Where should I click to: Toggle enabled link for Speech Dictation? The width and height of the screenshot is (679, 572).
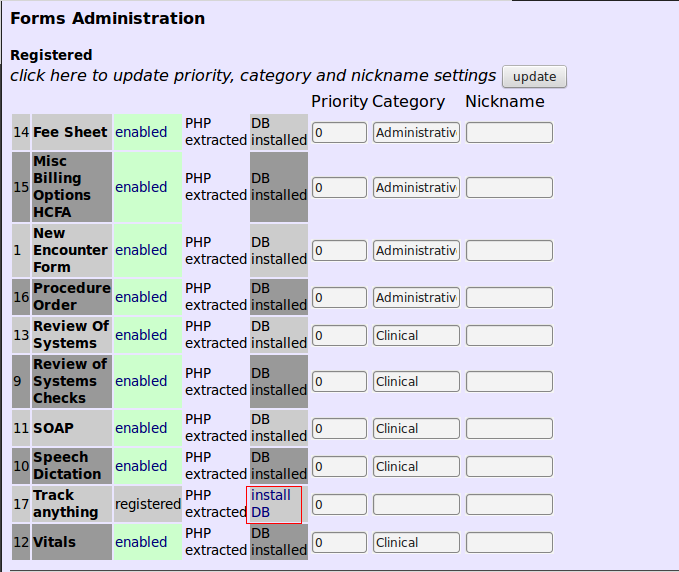(x=141, y=466)
